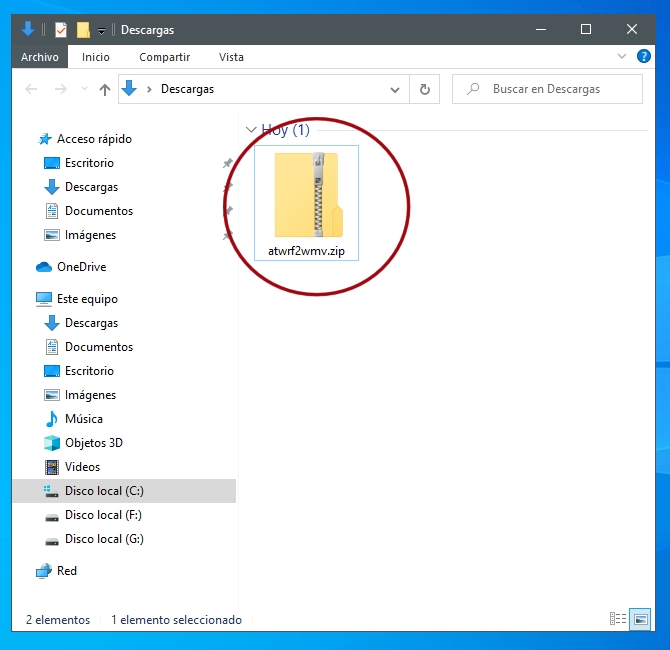Select atwrf2wmv.zip file
The image size is (670, 650).
pyautogui.click(x=306, y=204)
